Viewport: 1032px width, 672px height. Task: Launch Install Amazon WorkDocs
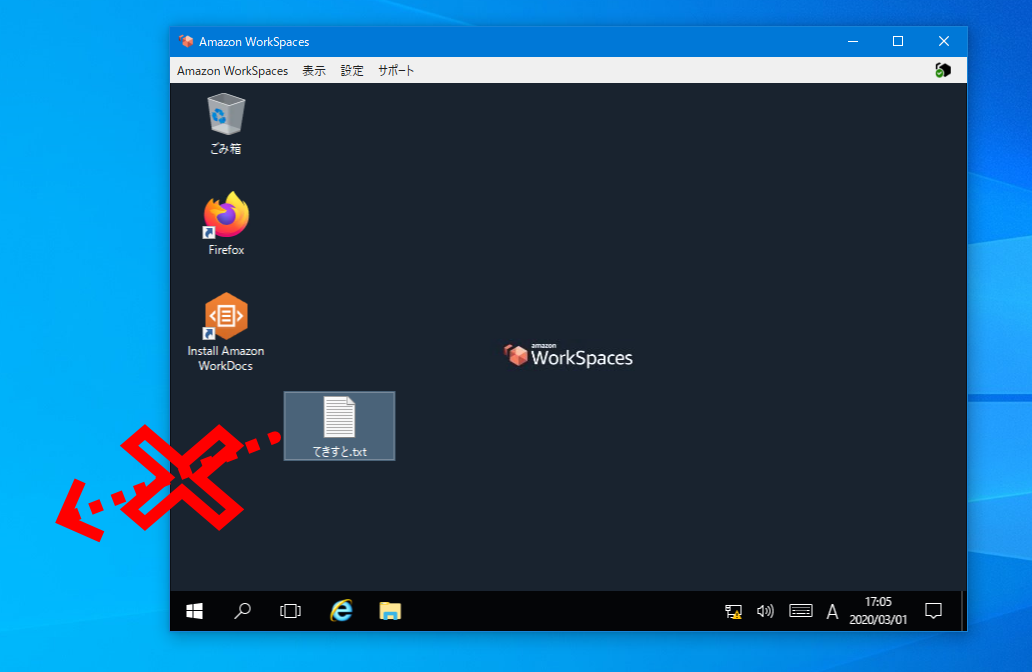[x=225, y=313]
